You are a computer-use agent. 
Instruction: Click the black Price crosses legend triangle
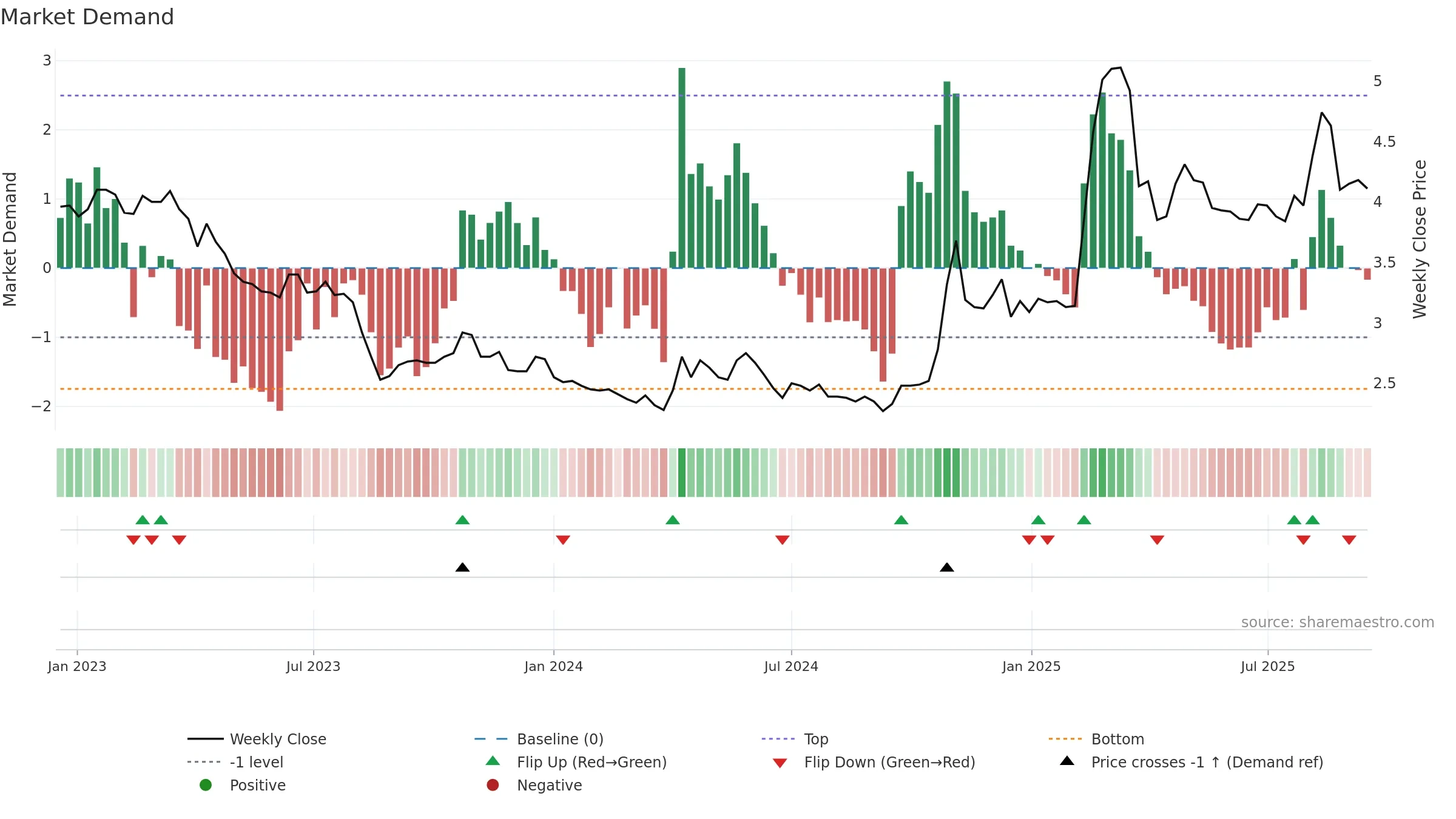pyautogui.click(x=1067, y=761)
